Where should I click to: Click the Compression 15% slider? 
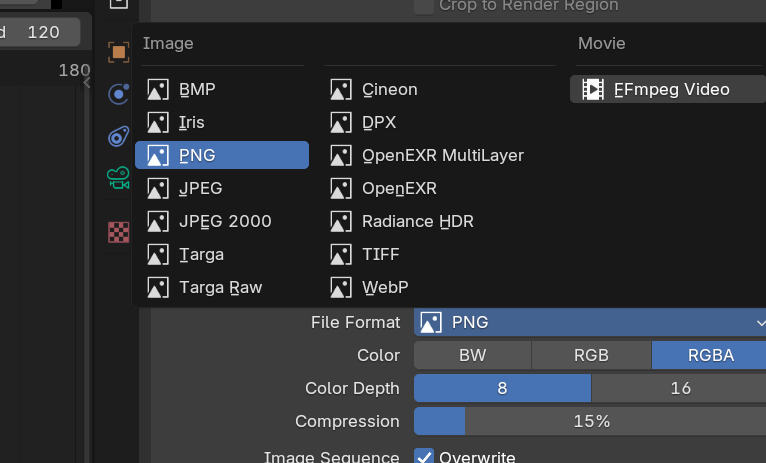(590, 421)
